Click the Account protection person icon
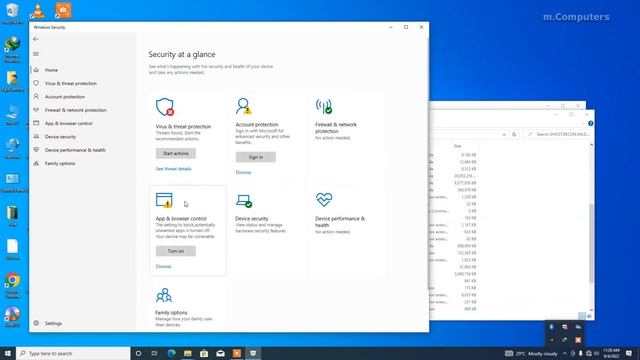 (244, 106)
